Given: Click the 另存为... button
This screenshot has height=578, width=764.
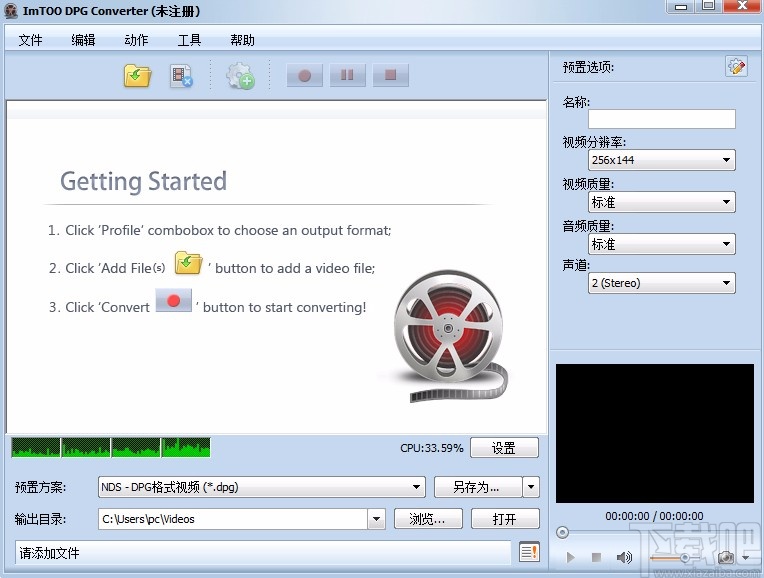Looking at the screenshot, I should (x=478, y=487).
